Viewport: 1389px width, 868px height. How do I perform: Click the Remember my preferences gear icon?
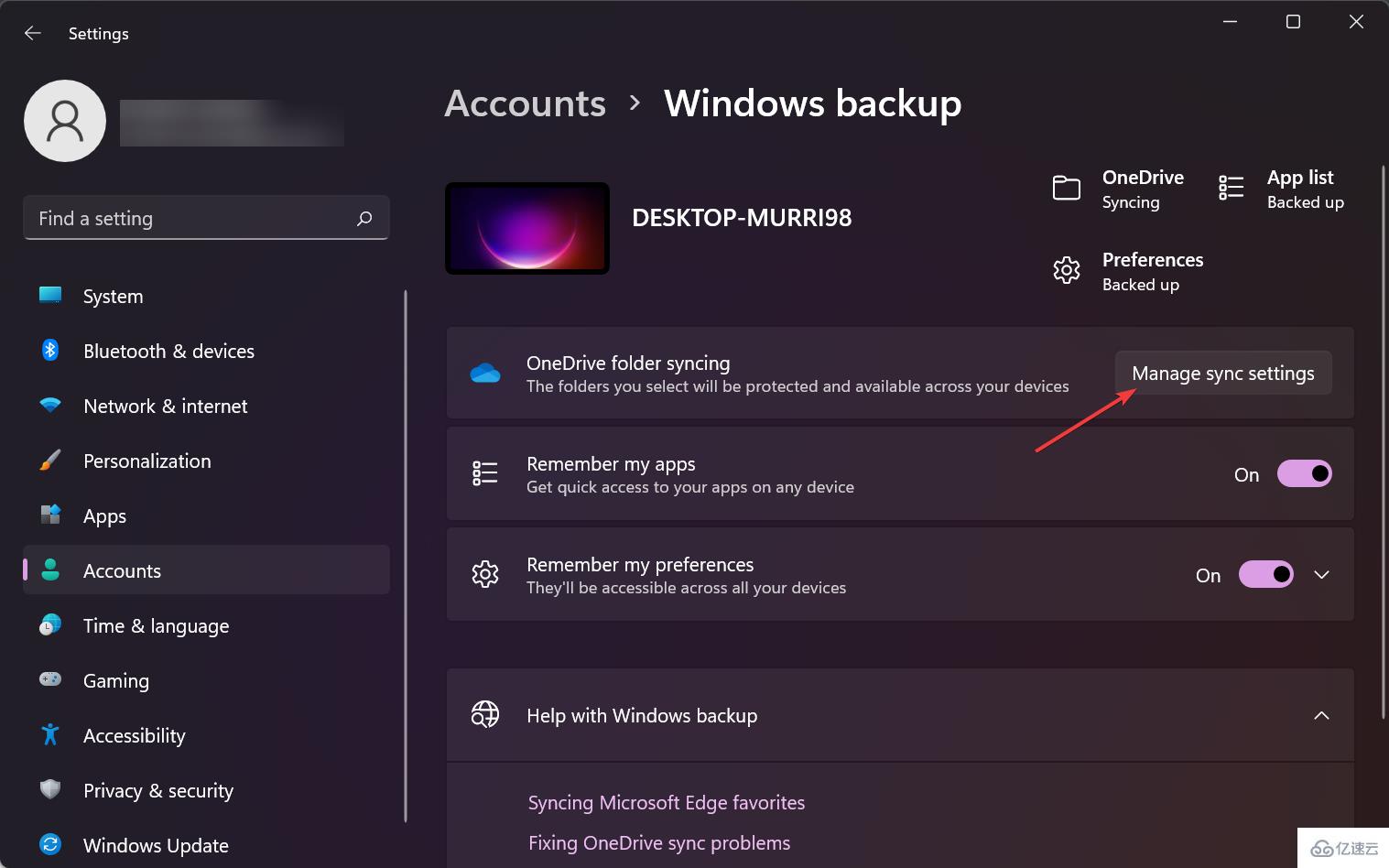pos(485,574)
